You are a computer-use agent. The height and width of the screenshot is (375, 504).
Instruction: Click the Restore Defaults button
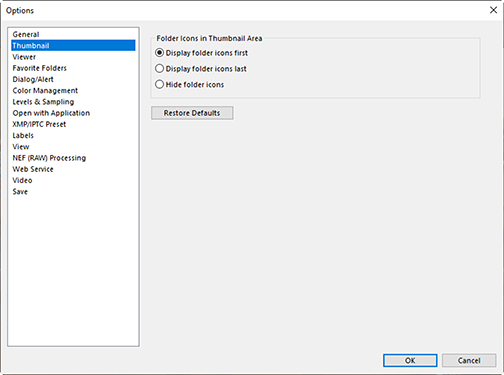point(192,113)
